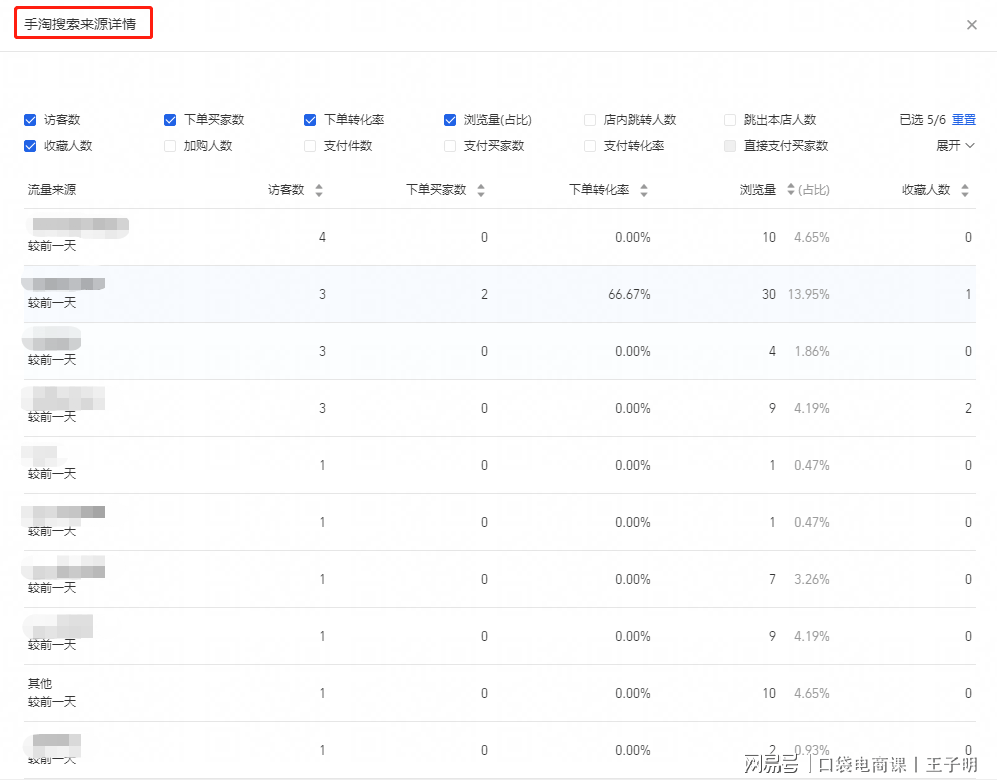The width and height of the screenshot is (997, 784).
Task: Sort by 收藏人数 sort icon
Action: click(x=965, y=190)
